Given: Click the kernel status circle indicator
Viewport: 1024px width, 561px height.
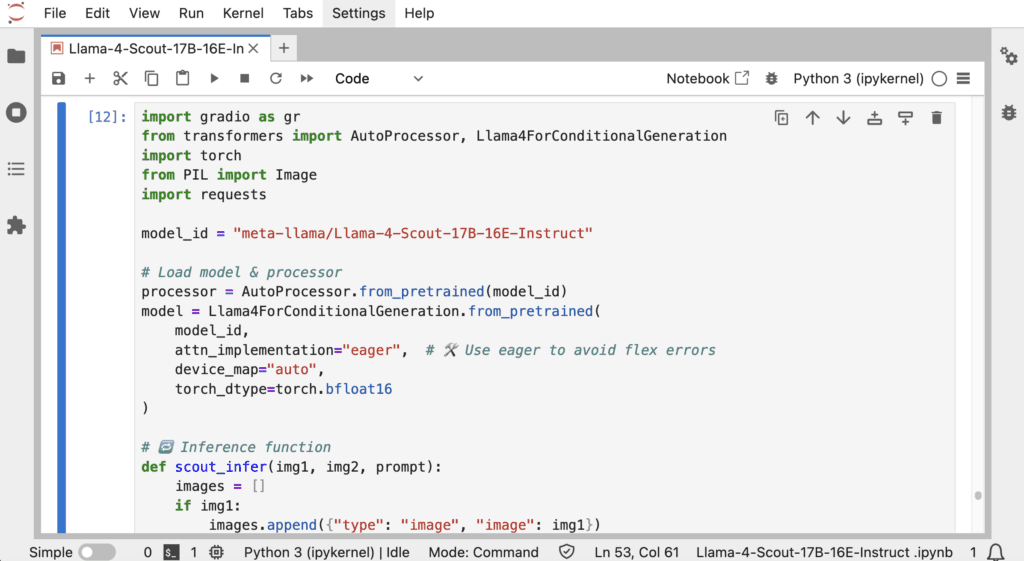Looking at the screenshot, I should pos(939,78).
